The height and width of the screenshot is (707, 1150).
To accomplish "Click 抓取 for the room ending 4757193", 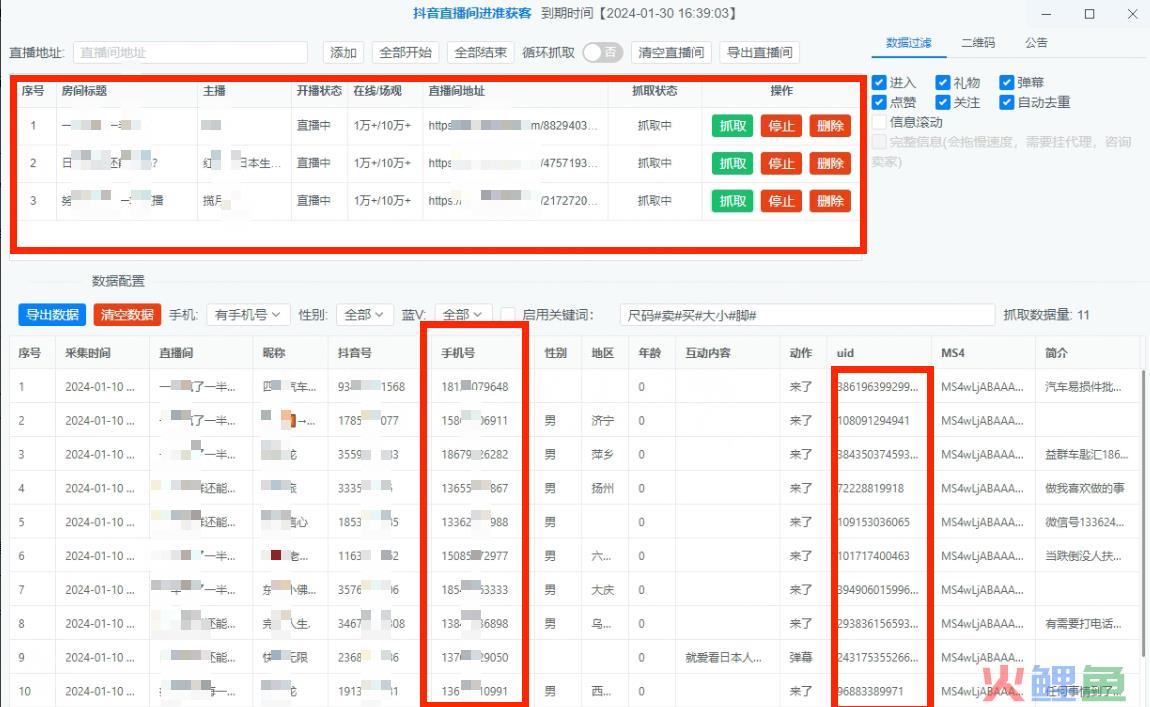I will pos(732,164).
